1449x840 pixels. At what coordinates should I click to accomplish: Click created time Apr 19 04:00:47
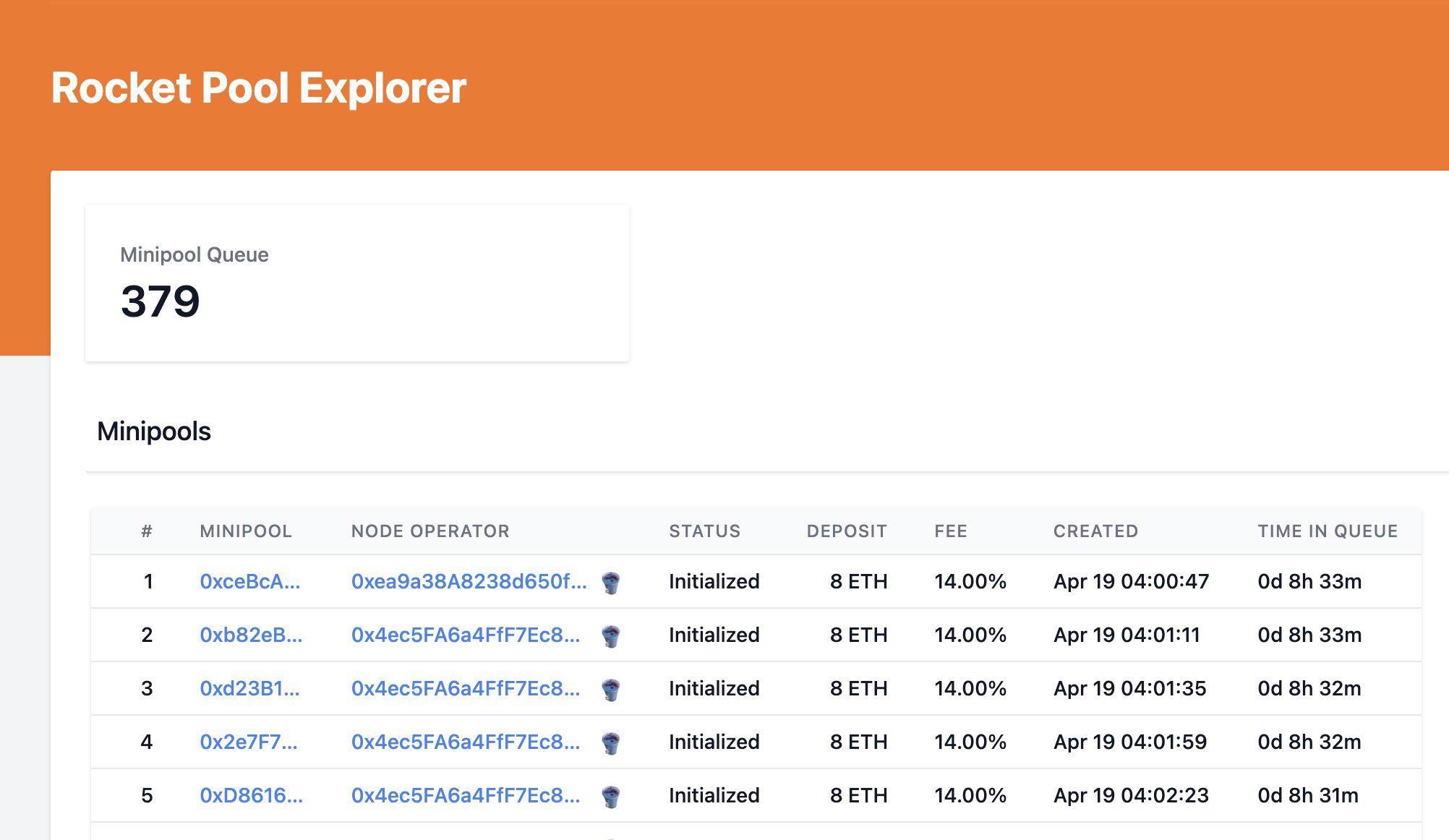click(1132, 581)
